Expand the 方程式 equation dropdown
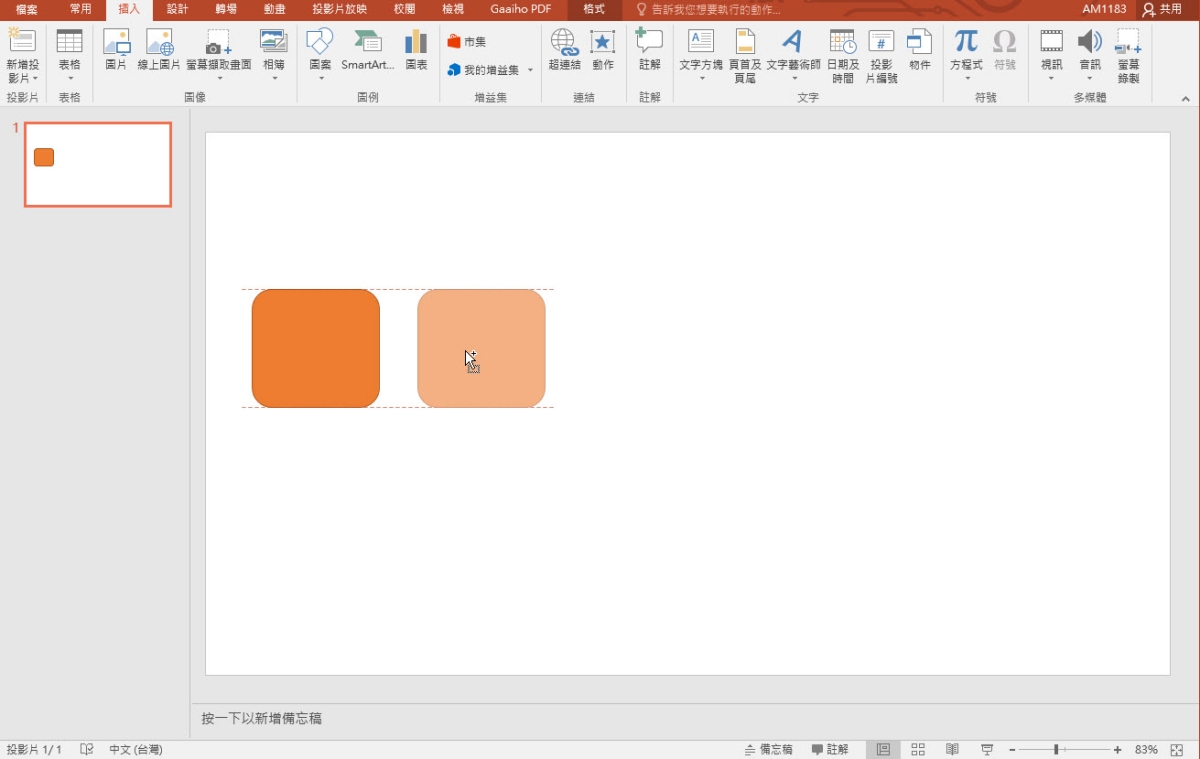The height and width of the screenshot is (759, 1200). [x=966, y=78]
